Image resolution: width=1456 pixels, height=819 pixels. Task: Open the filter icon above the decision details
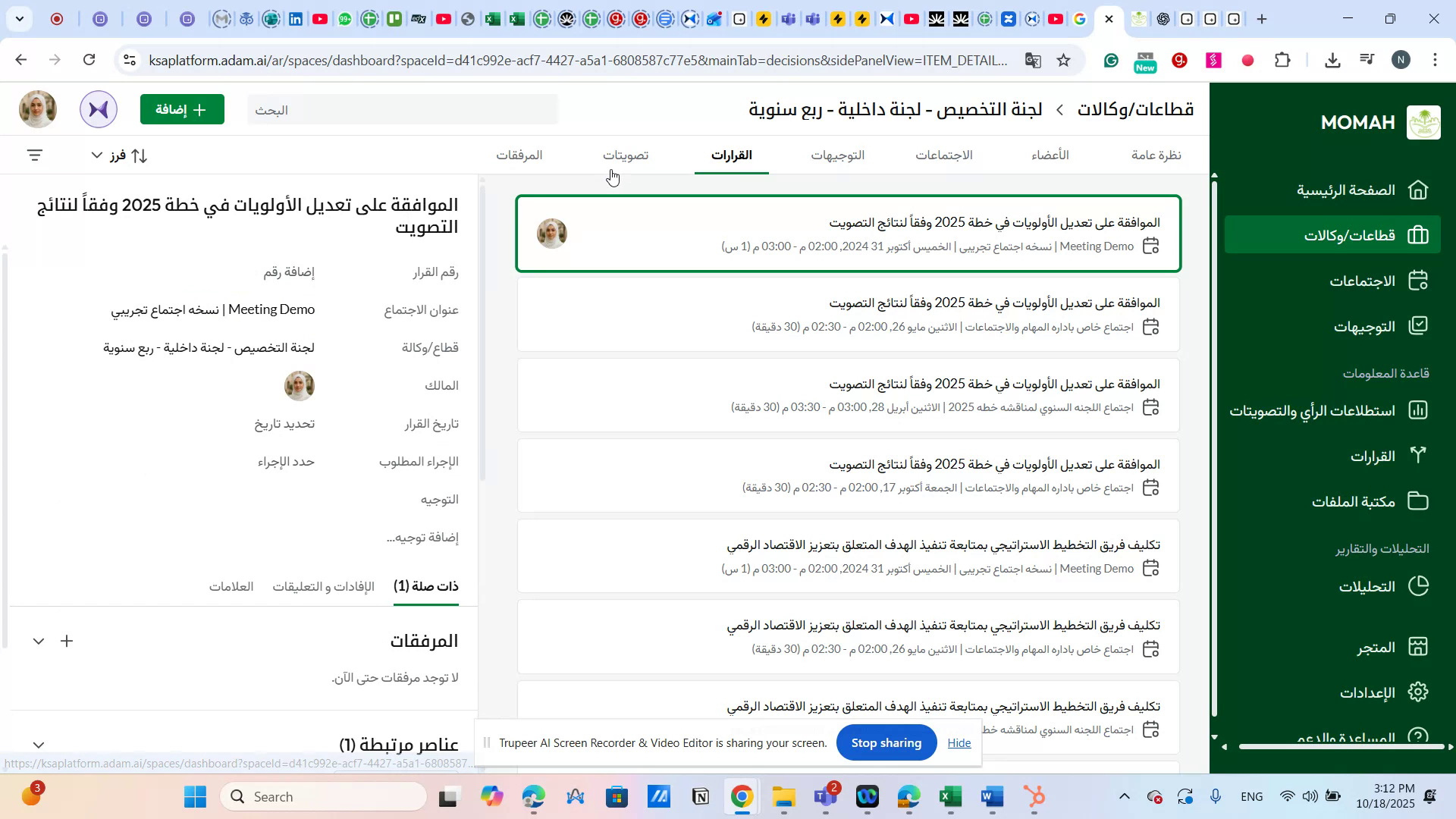coord(35,154)
